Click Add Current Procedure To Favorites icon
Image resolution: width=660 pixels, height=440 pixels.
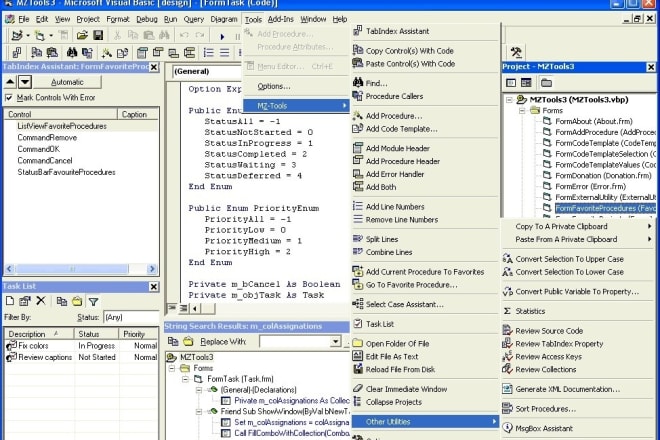pyautogui.click(x=358, y=271)
